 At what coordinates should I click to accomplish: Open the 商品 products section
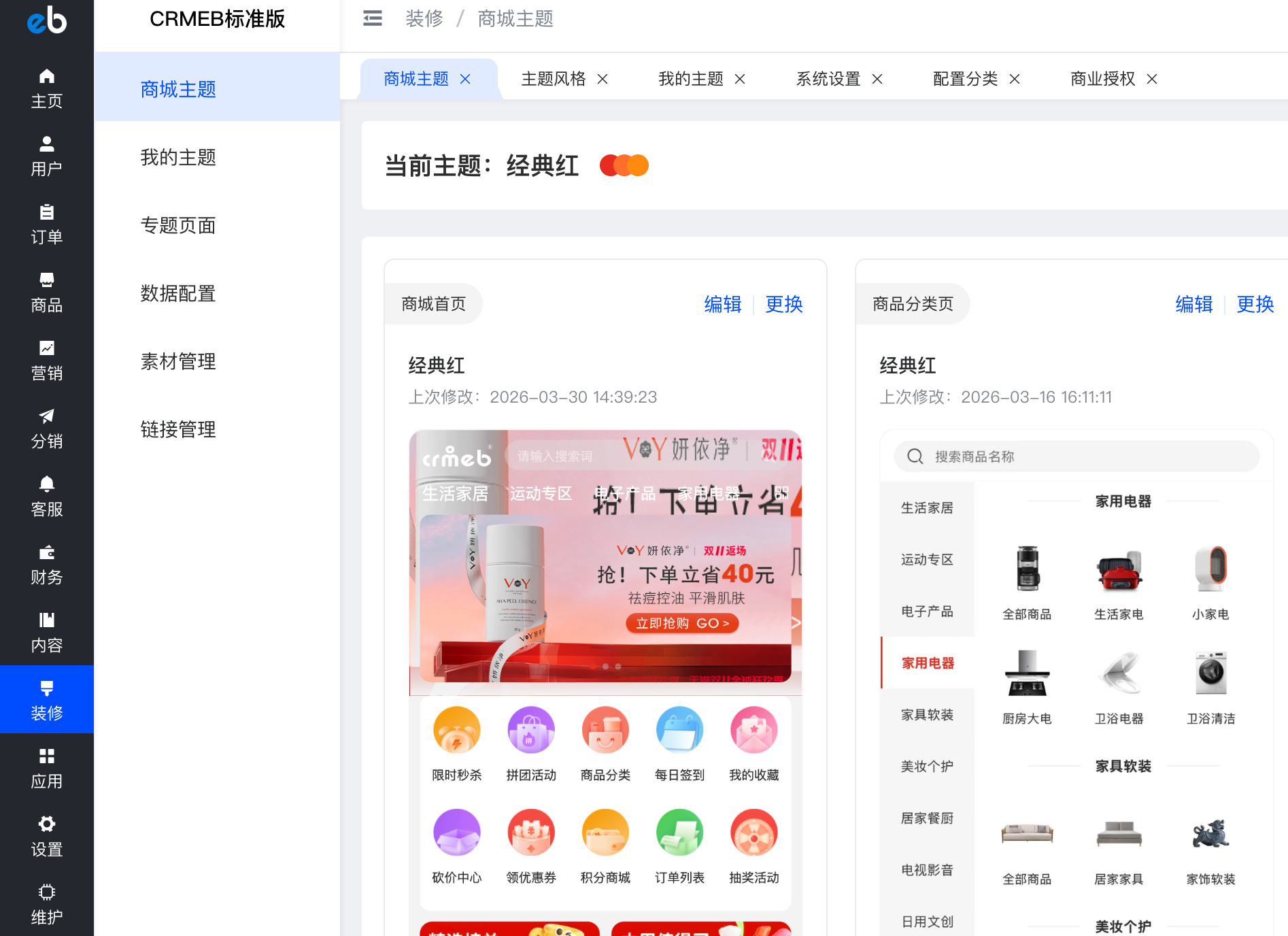click(47, 292)
